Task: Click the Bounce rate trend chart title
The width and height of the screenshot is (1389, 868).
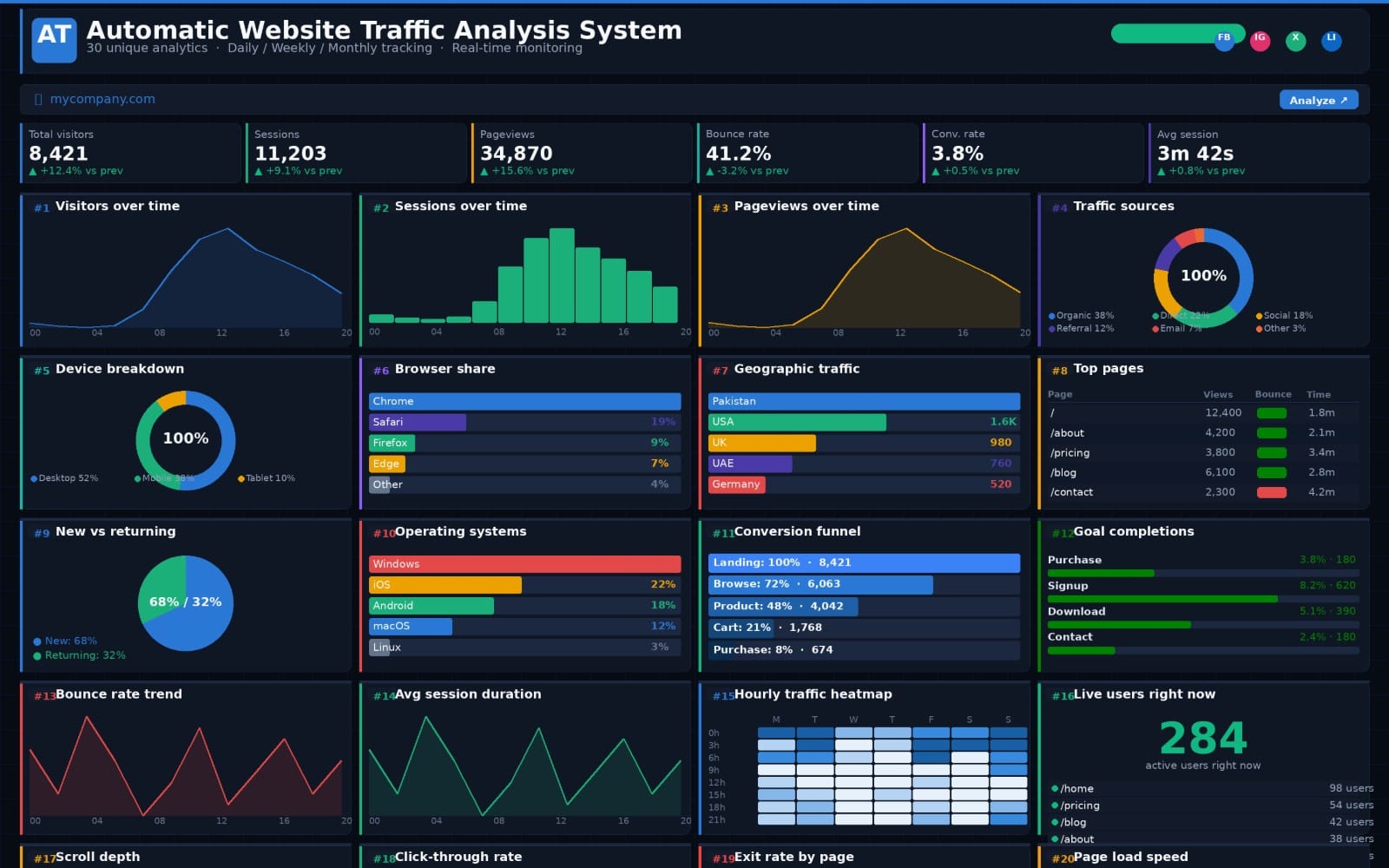Action: 119,694
